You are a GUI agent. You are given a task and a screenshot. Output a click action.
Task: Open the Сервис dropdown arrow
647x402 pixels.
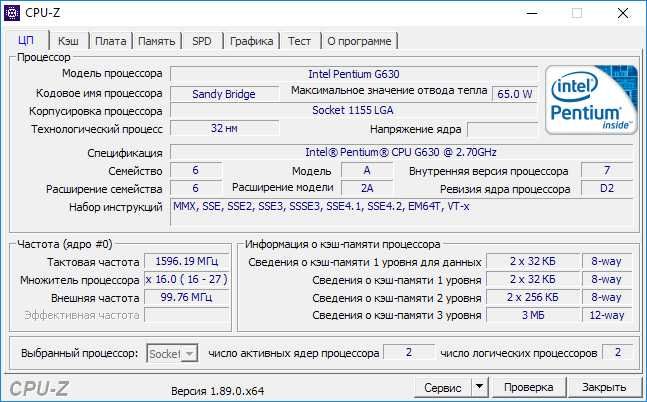[479, 388]
